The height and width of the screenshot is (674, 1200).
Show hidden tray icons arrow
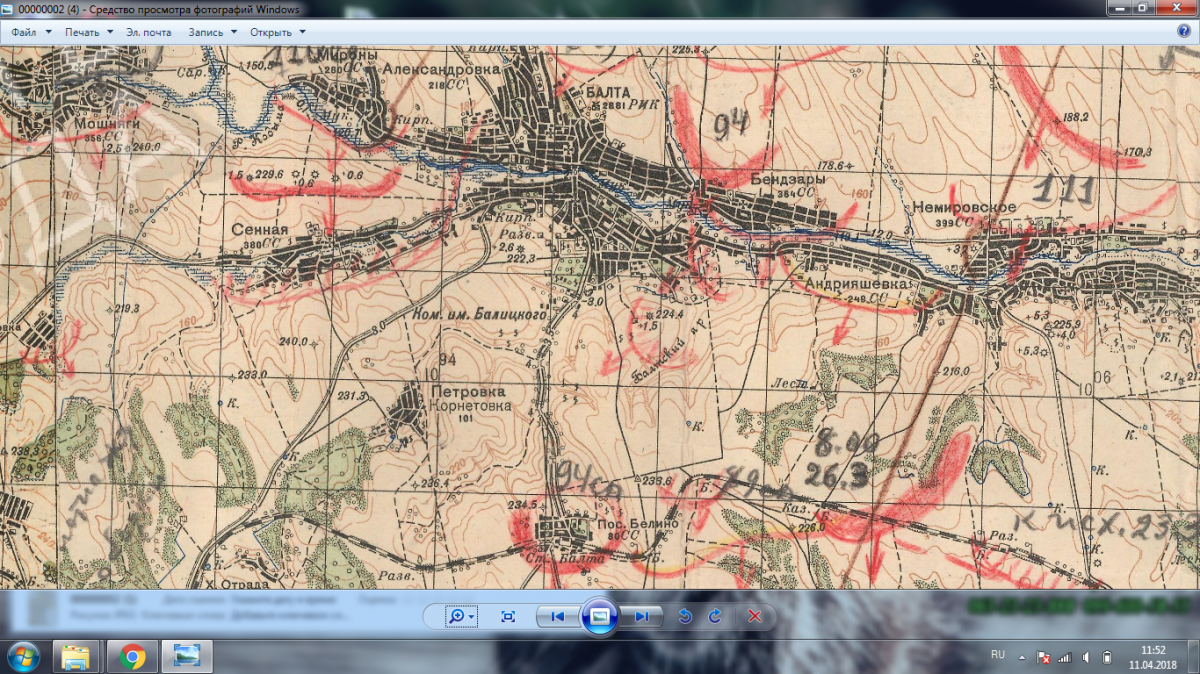(1022, 657)
